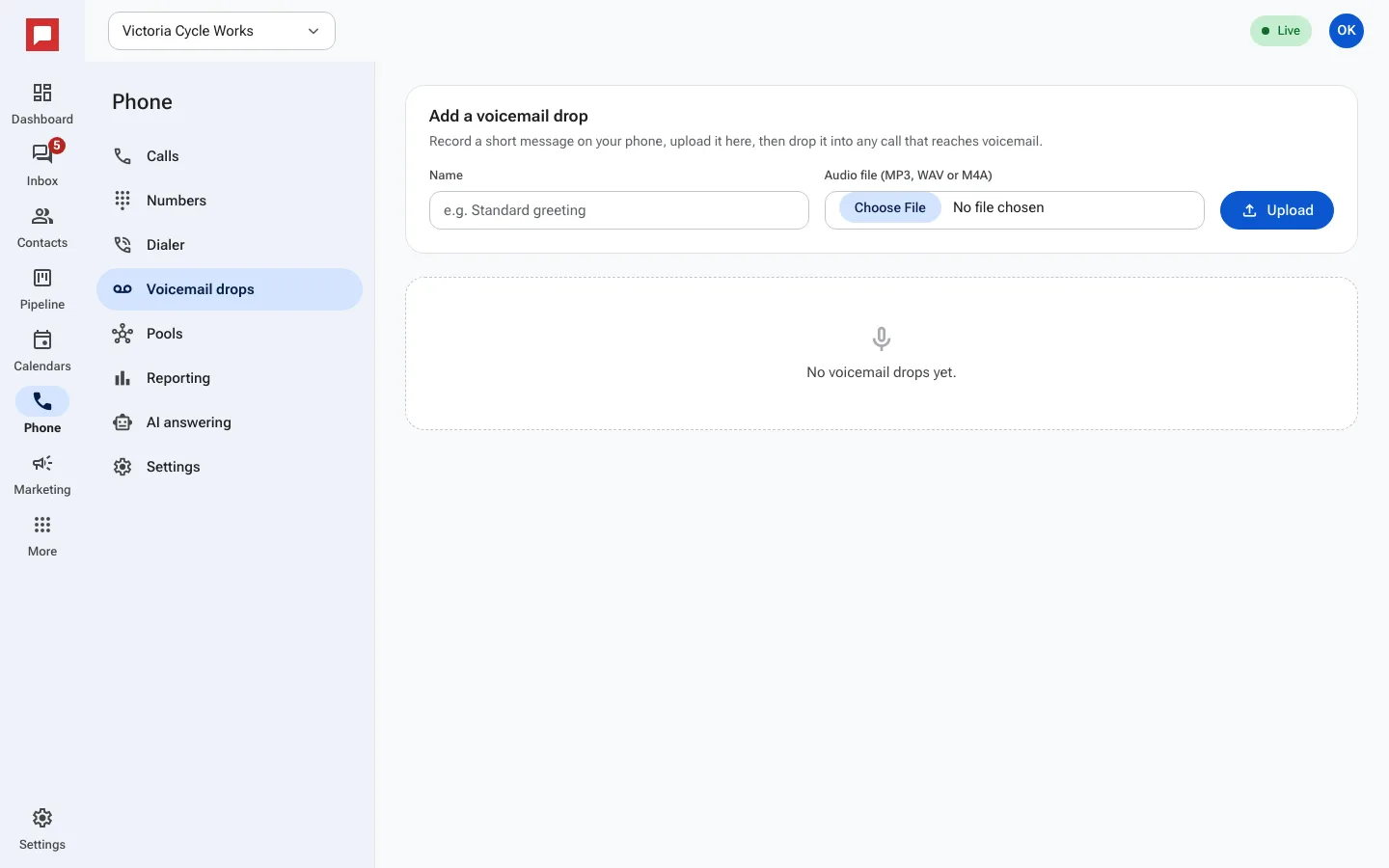Select the Phone handset icon in sidebar
Image resolution: width=1389 pixels, height=868 pixels.
tap(42, 401)
